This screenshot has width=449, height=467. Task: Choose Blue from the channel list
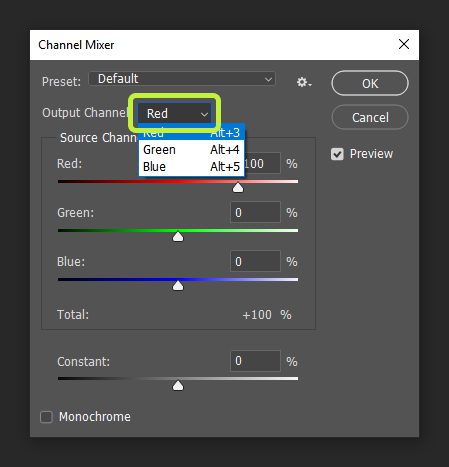click(191, 167)
